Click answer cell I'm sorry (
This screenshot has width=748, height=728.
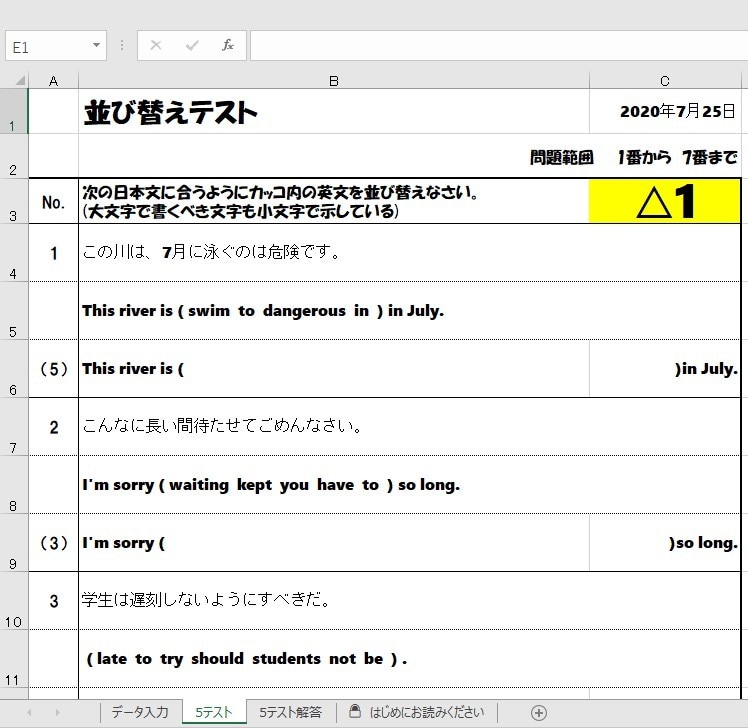point(334,543)
